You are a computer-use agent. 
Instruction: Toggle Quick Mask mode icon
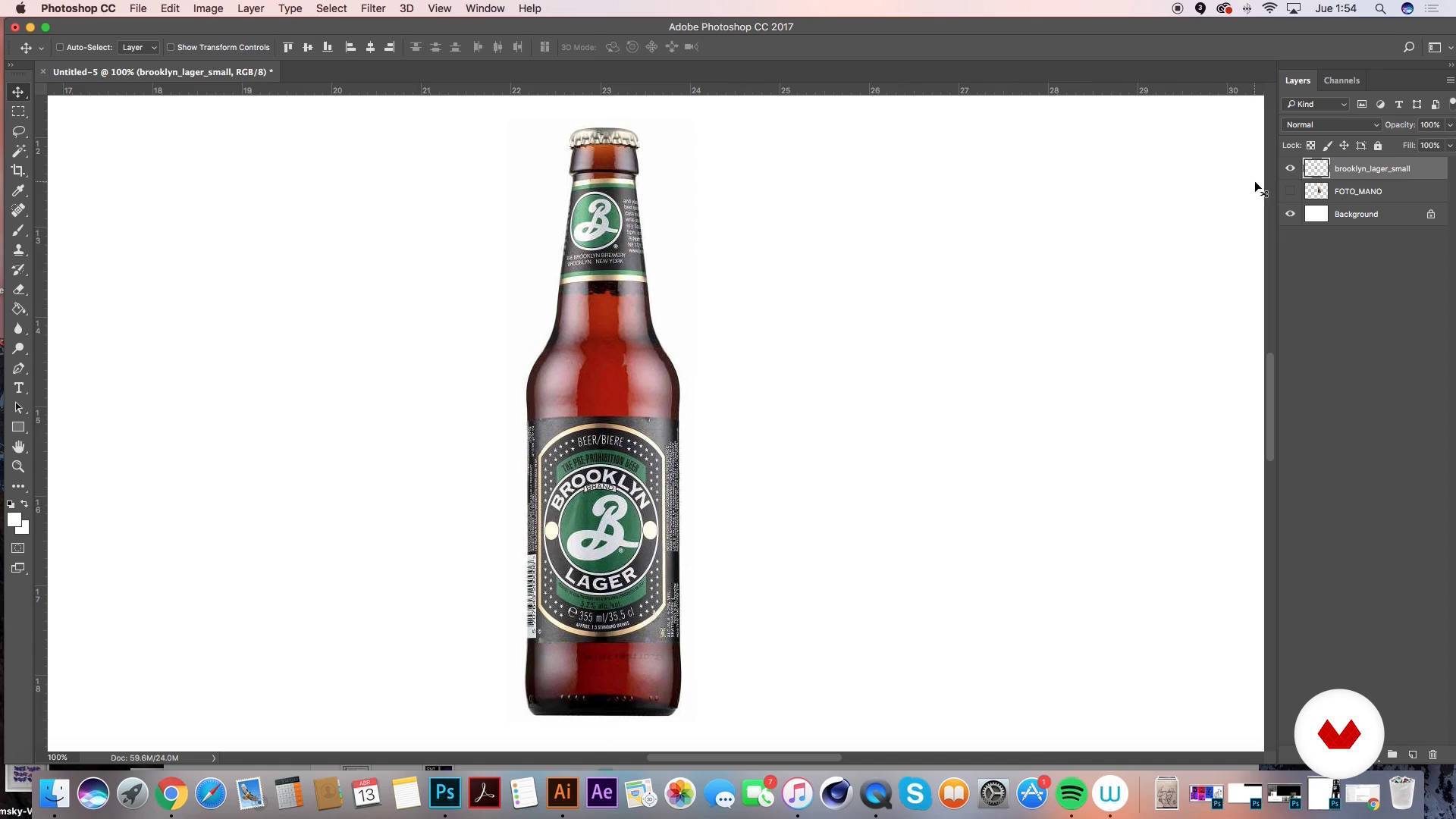(x=18, y=548)
